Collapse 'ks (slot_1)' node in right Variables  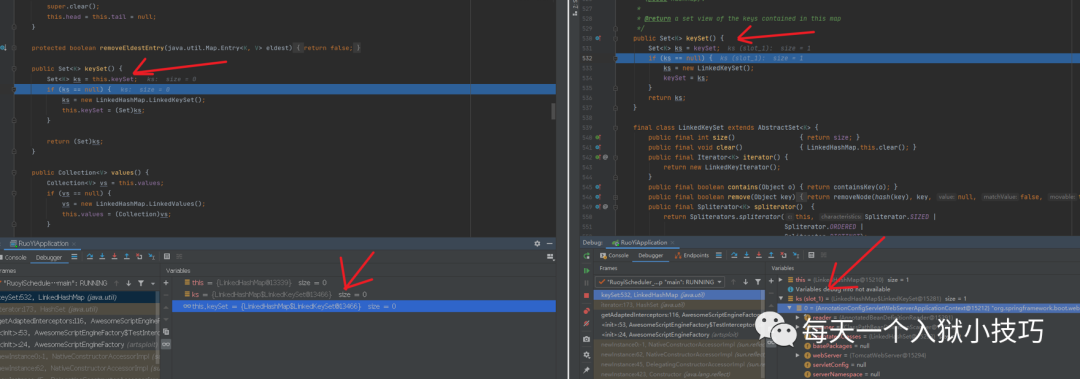point(780,298)
